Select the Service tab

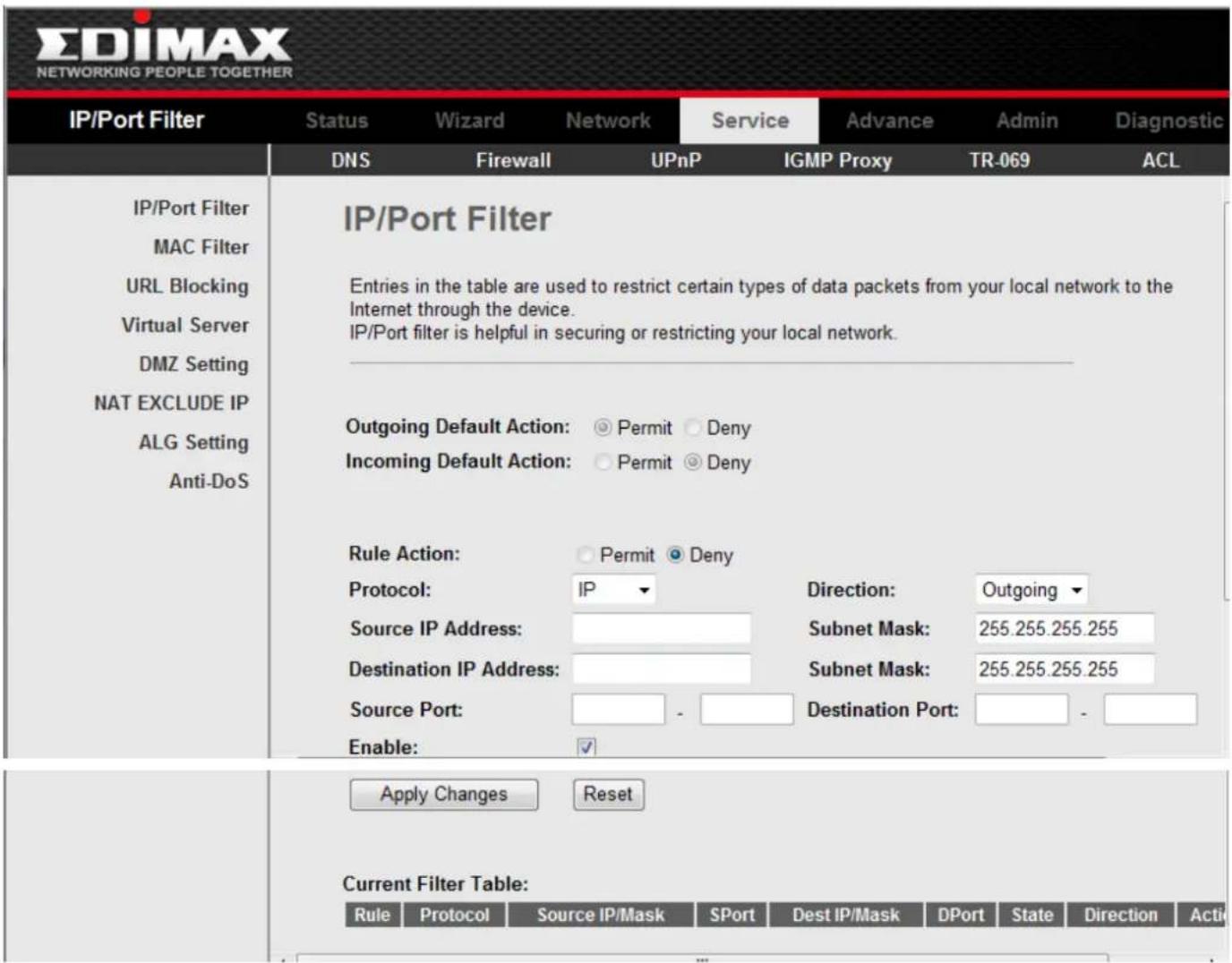pyautogui.click(x=749, y=121)
